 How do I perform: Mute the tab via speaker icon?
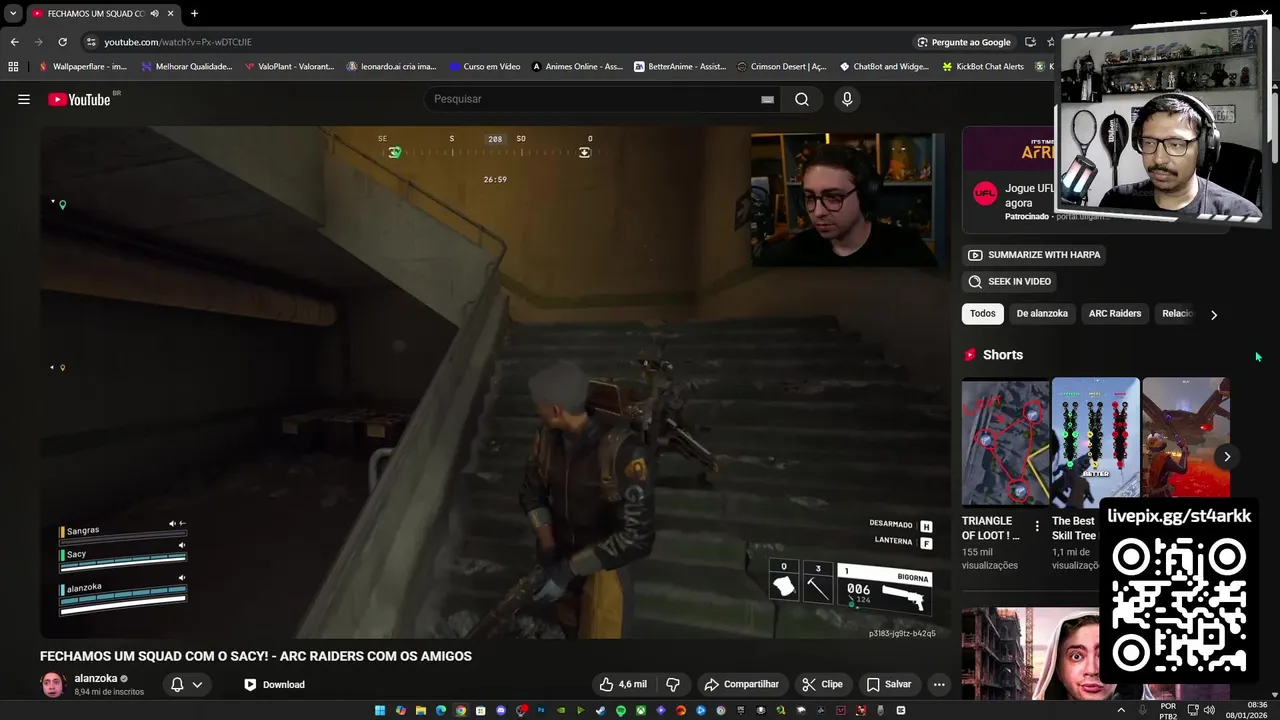[x=155, y=14]
